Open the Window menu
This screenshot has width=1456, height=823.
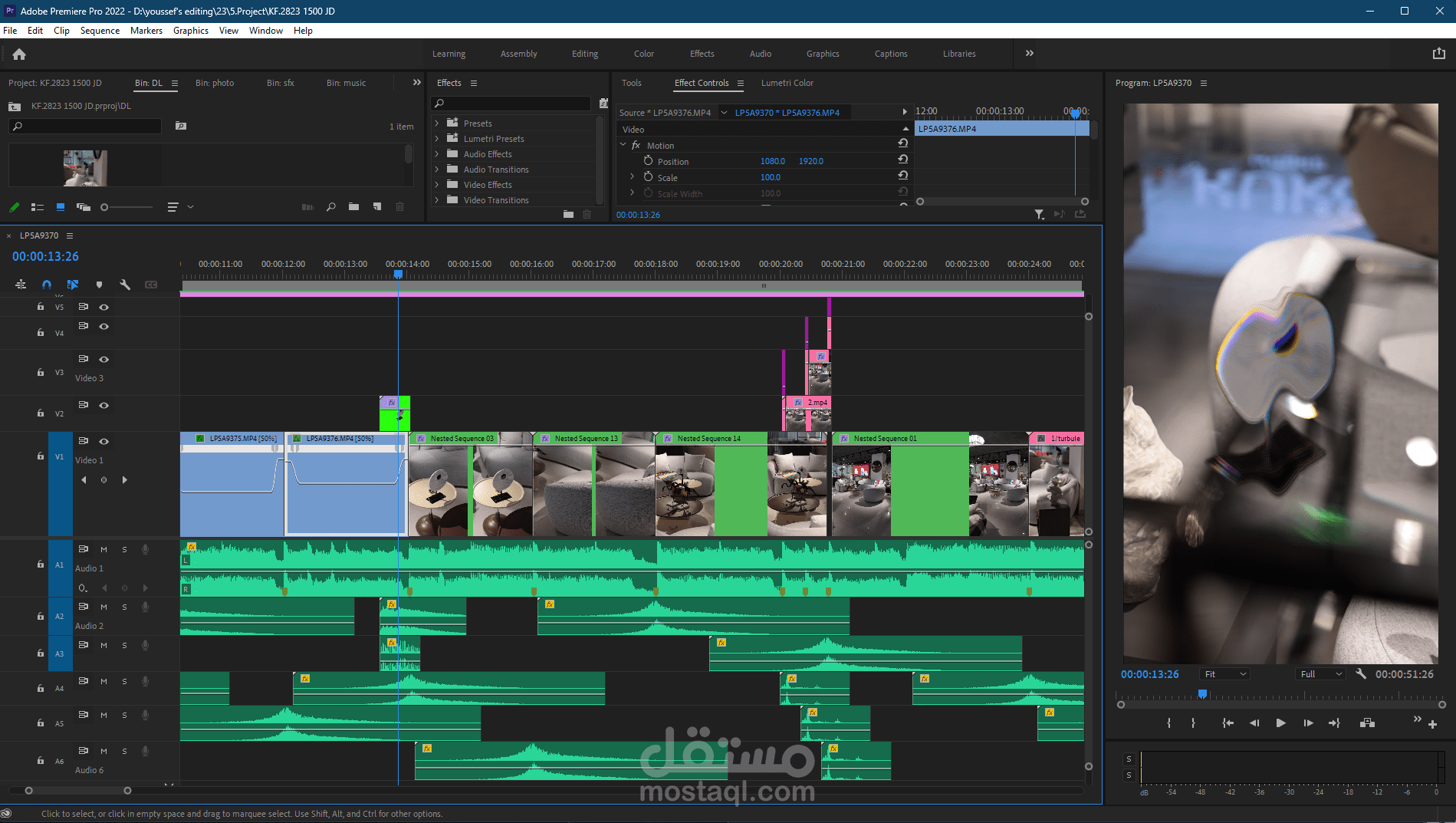266,31
